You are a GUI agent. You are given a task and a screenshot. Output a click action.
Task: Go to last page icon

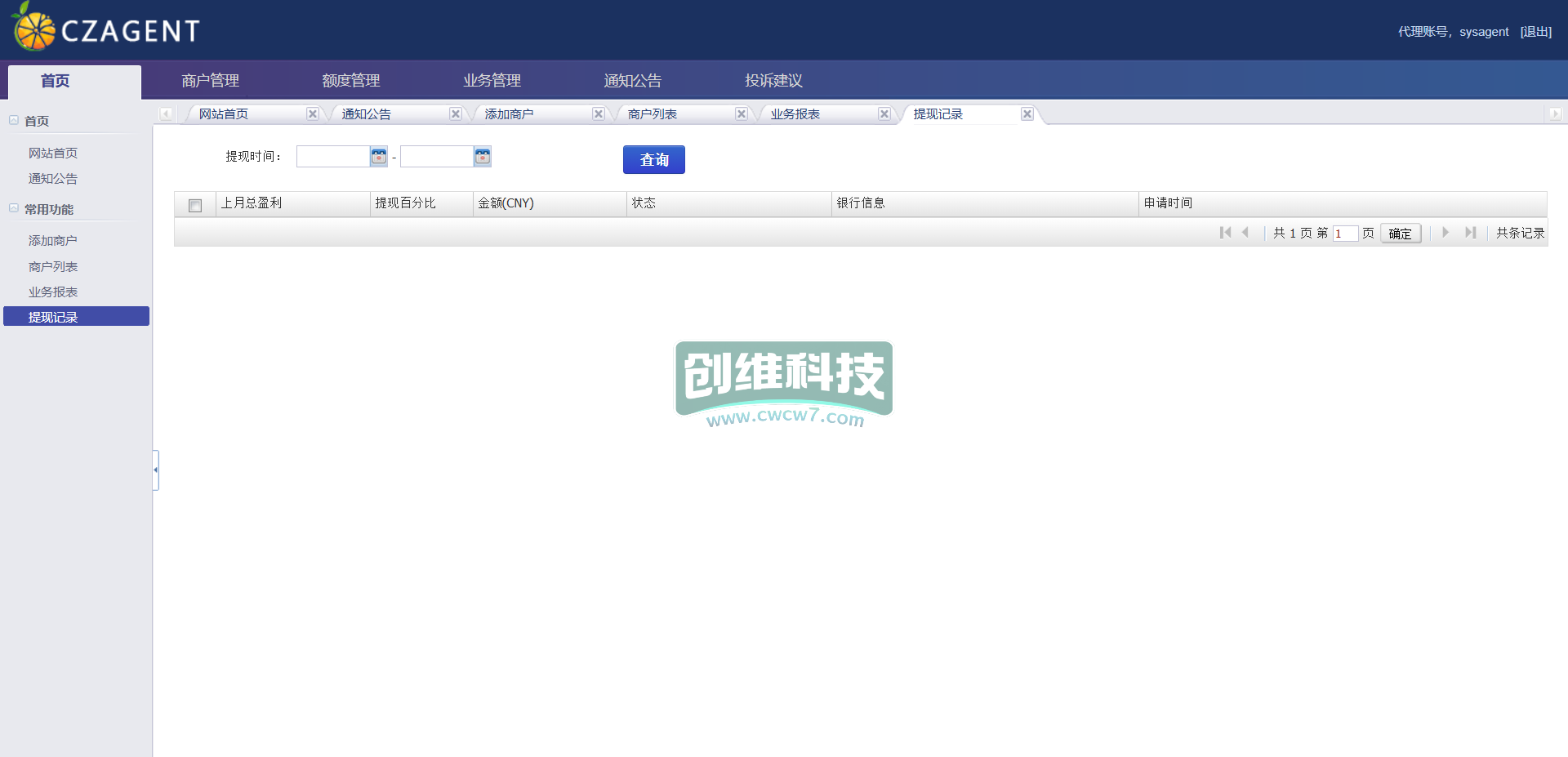click(x=1470, y=233)
